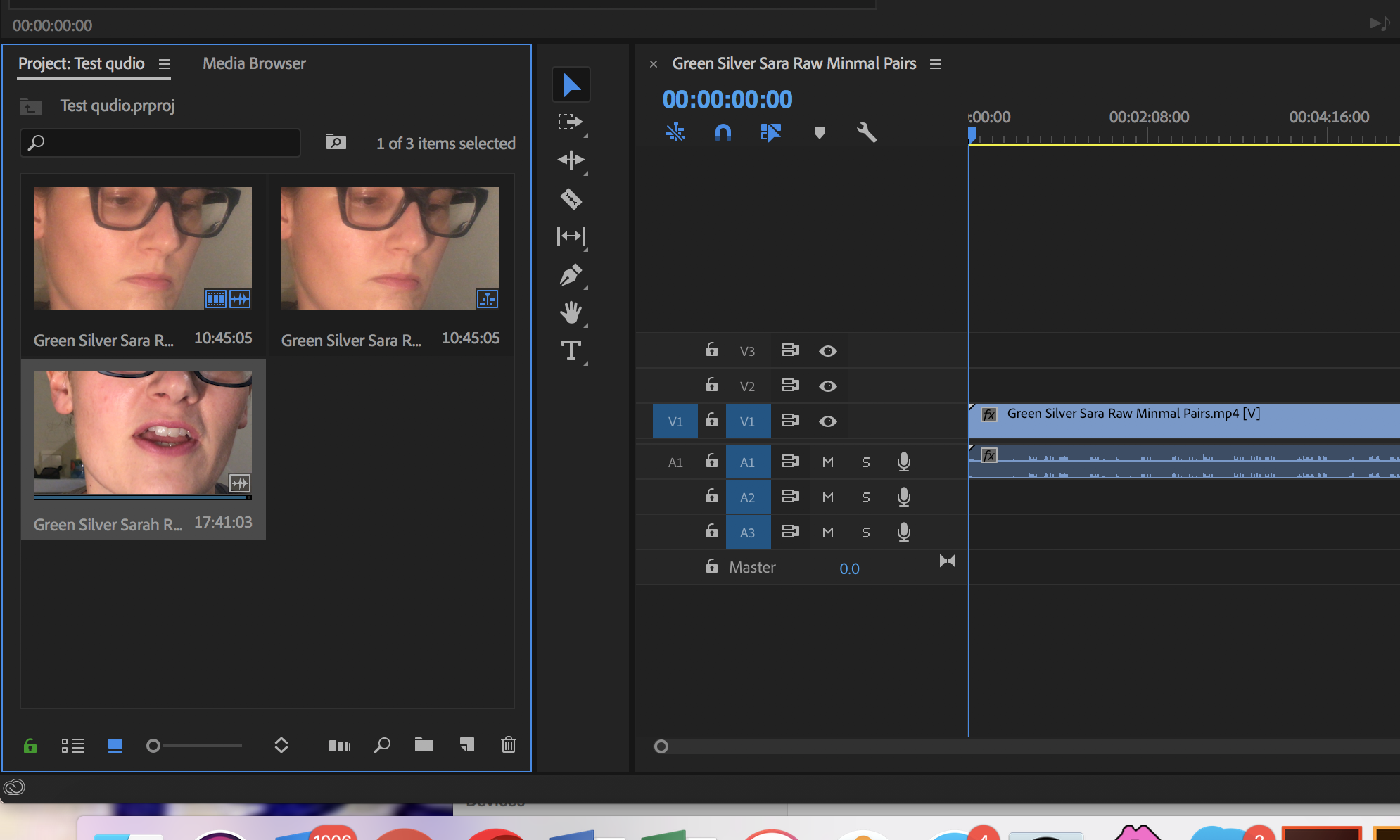
Task: Select the Razor tool
Action: (x=571, y=199)
